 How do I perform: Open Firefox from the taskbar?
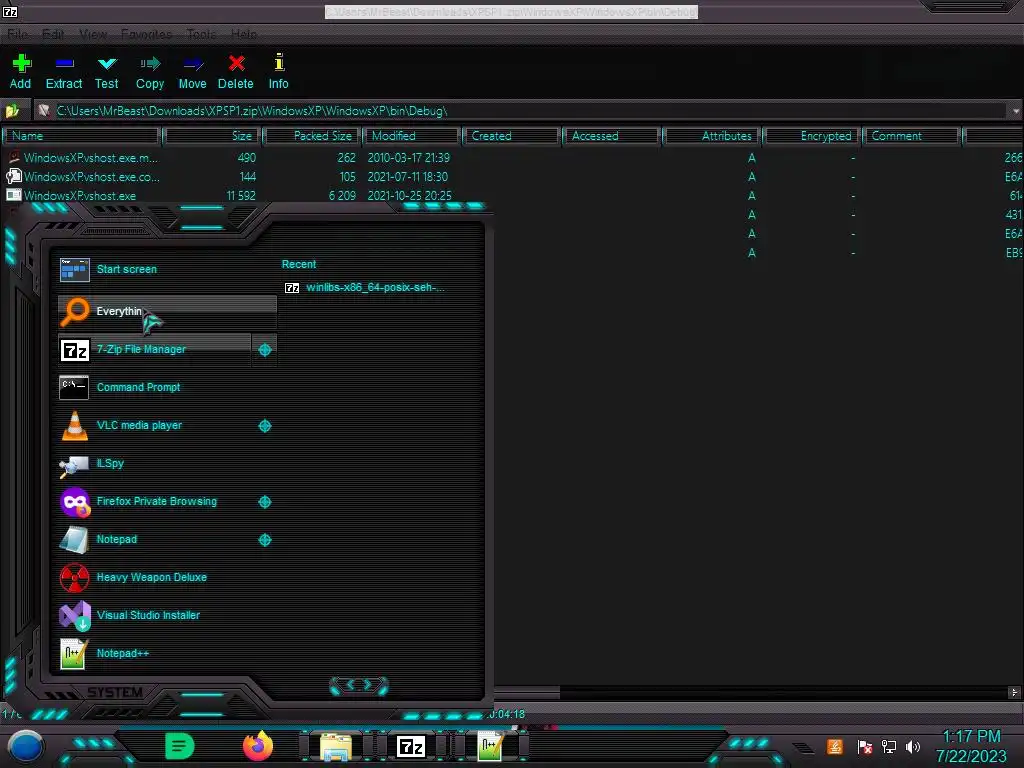(x=258, y=746)
